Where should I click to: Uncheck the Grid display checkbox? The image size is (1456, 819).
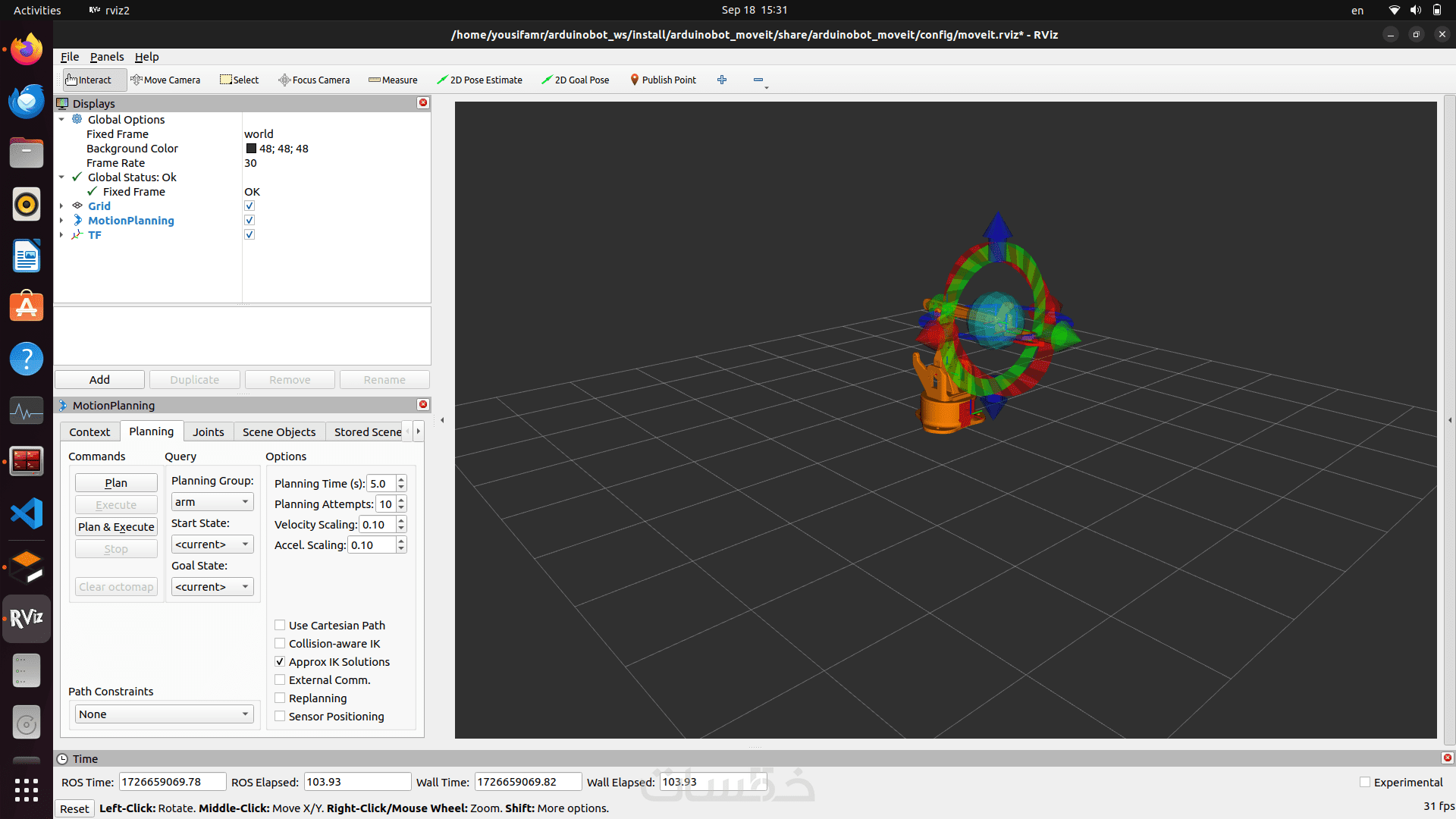249,206
